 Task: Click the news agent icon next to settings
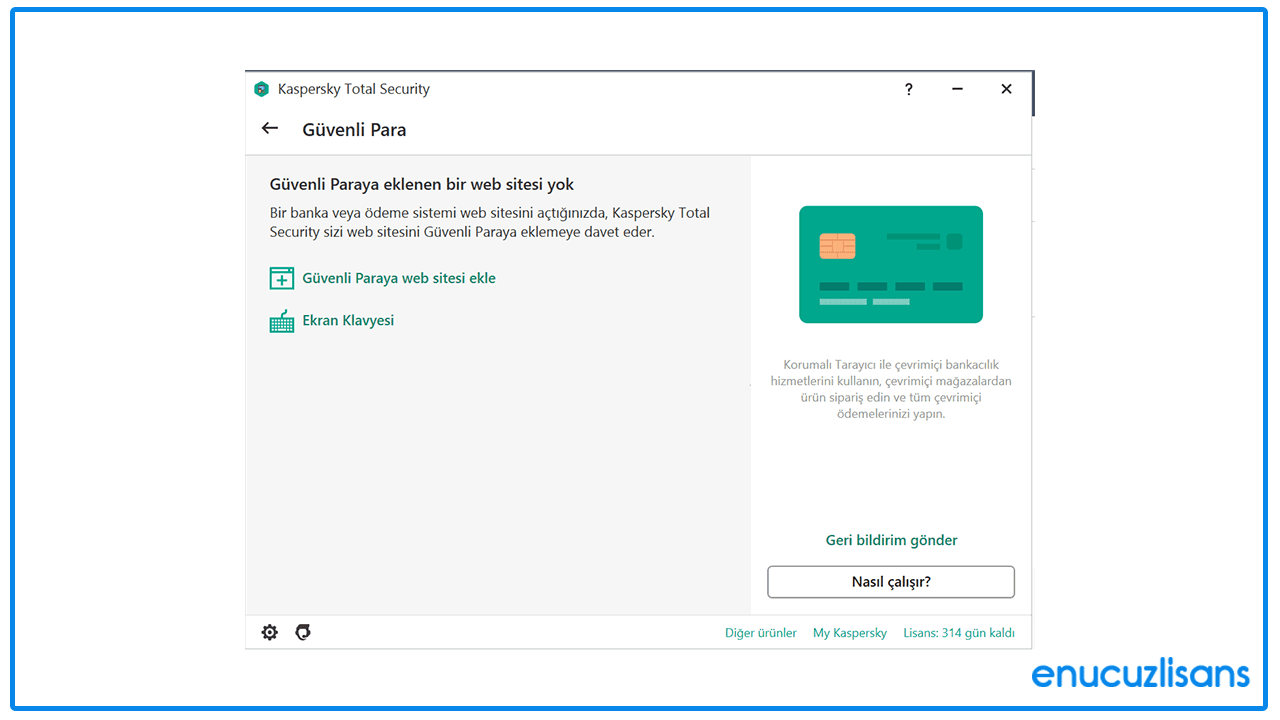pyautogui.click(x=302, y=632)
